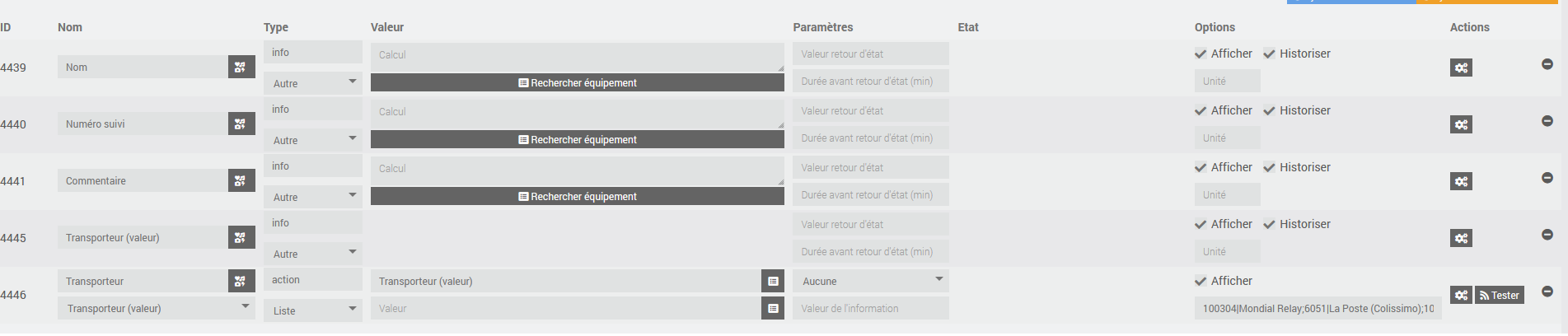This screenshot has width=1568, height=336.
Task: Click icon picker button next to Numéro suivi
Action: tap(241, 124)
